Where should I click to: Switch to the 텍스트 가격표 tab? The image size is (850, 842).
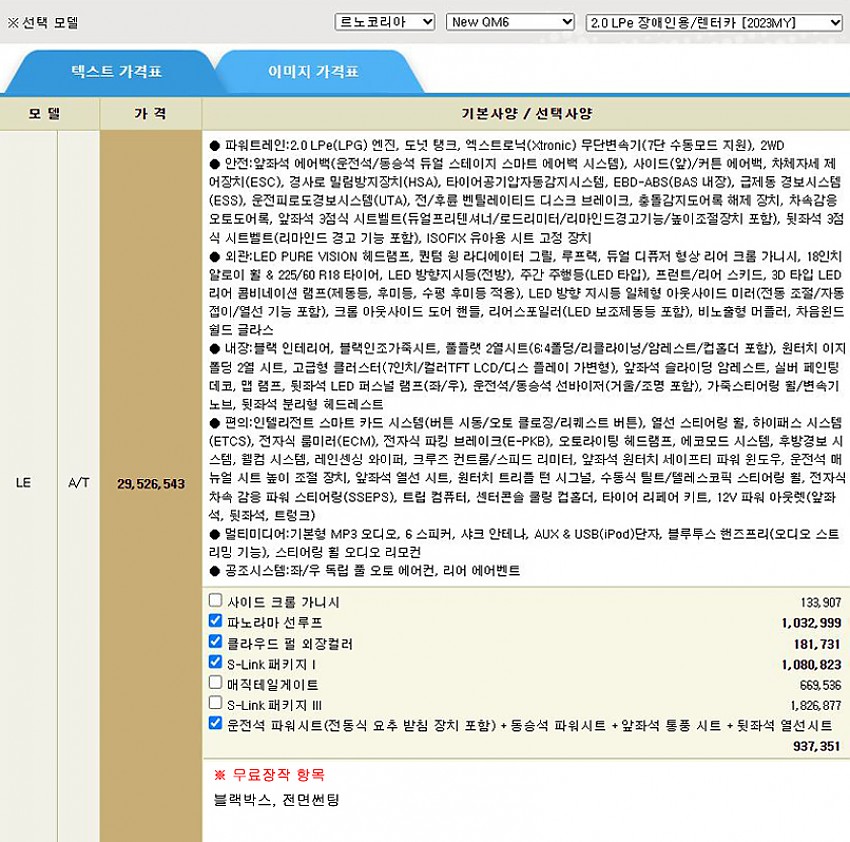(x=116, y=72)
